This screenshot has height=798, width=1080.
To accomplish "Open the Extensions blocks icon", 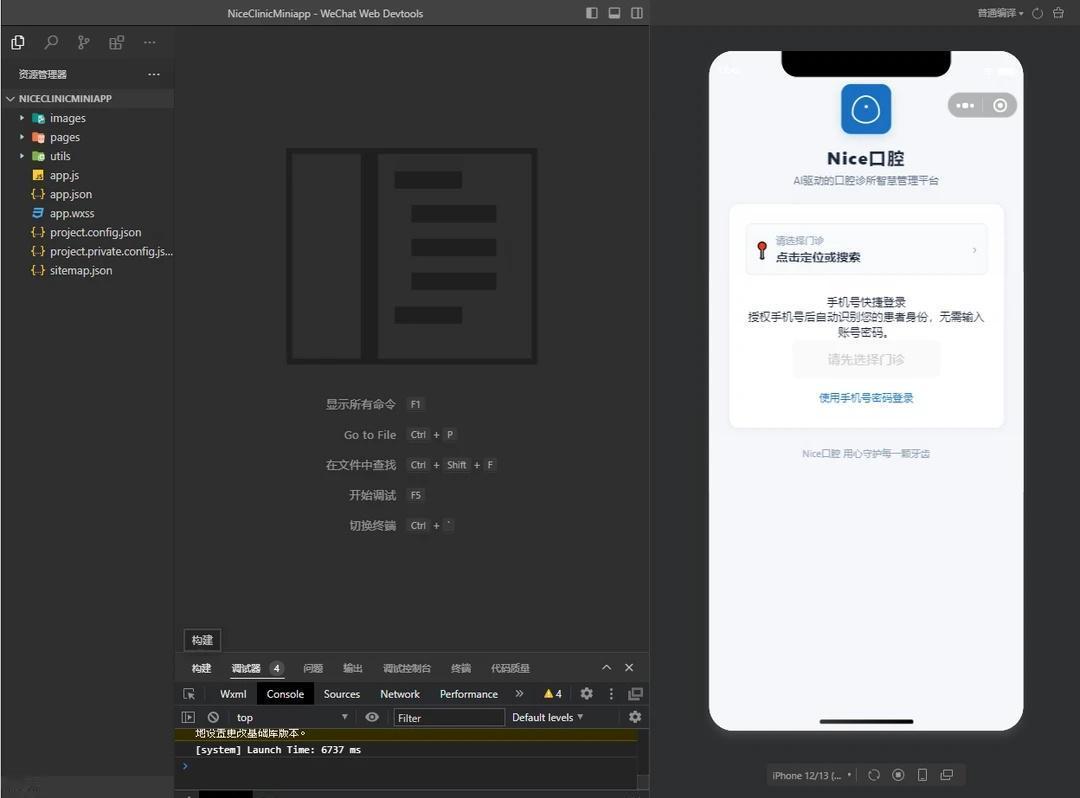I will pyautogui.click(x=116, y=43).
